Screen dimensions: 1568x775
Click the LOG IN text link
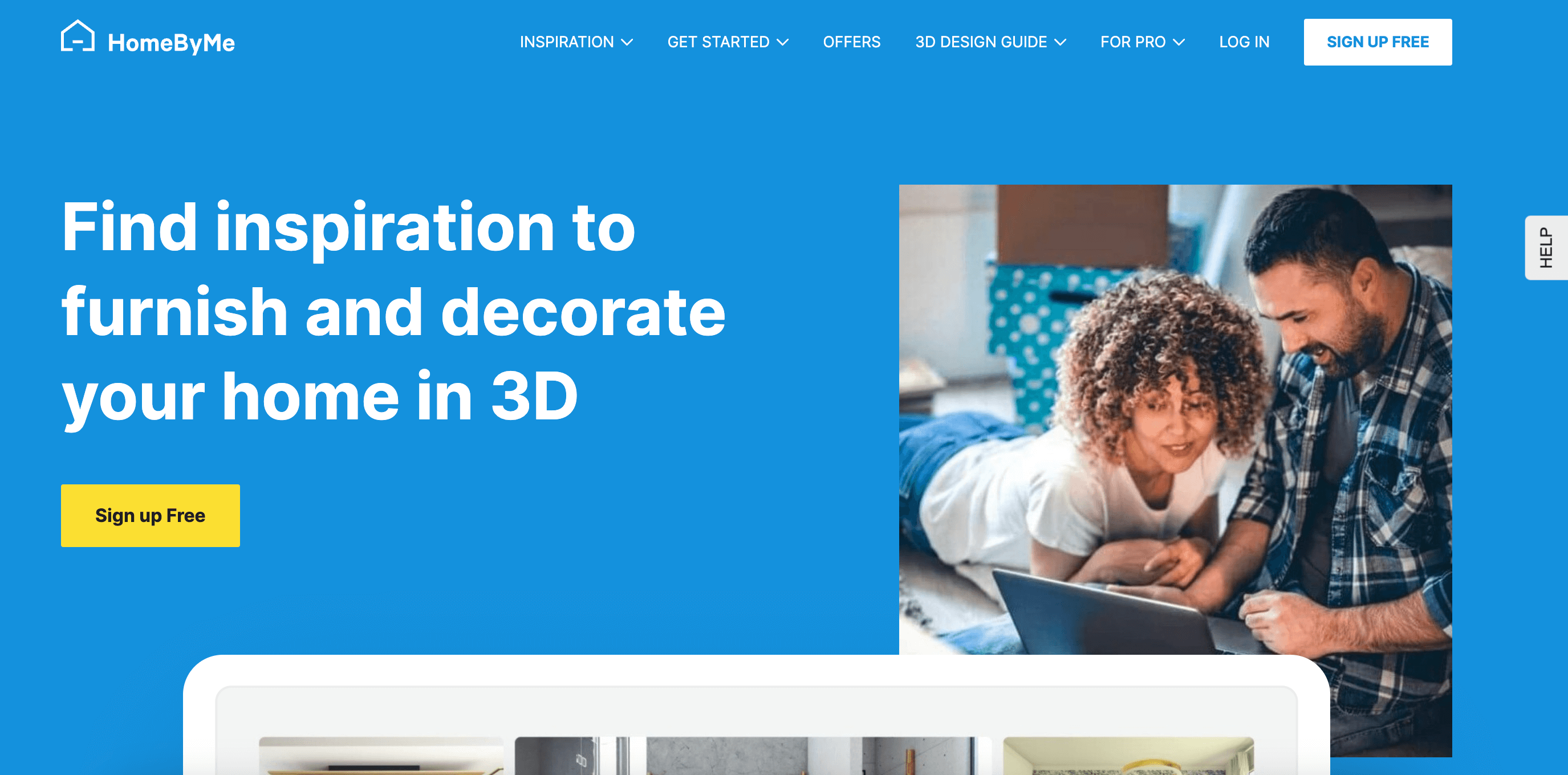(x=1244, y=41)
